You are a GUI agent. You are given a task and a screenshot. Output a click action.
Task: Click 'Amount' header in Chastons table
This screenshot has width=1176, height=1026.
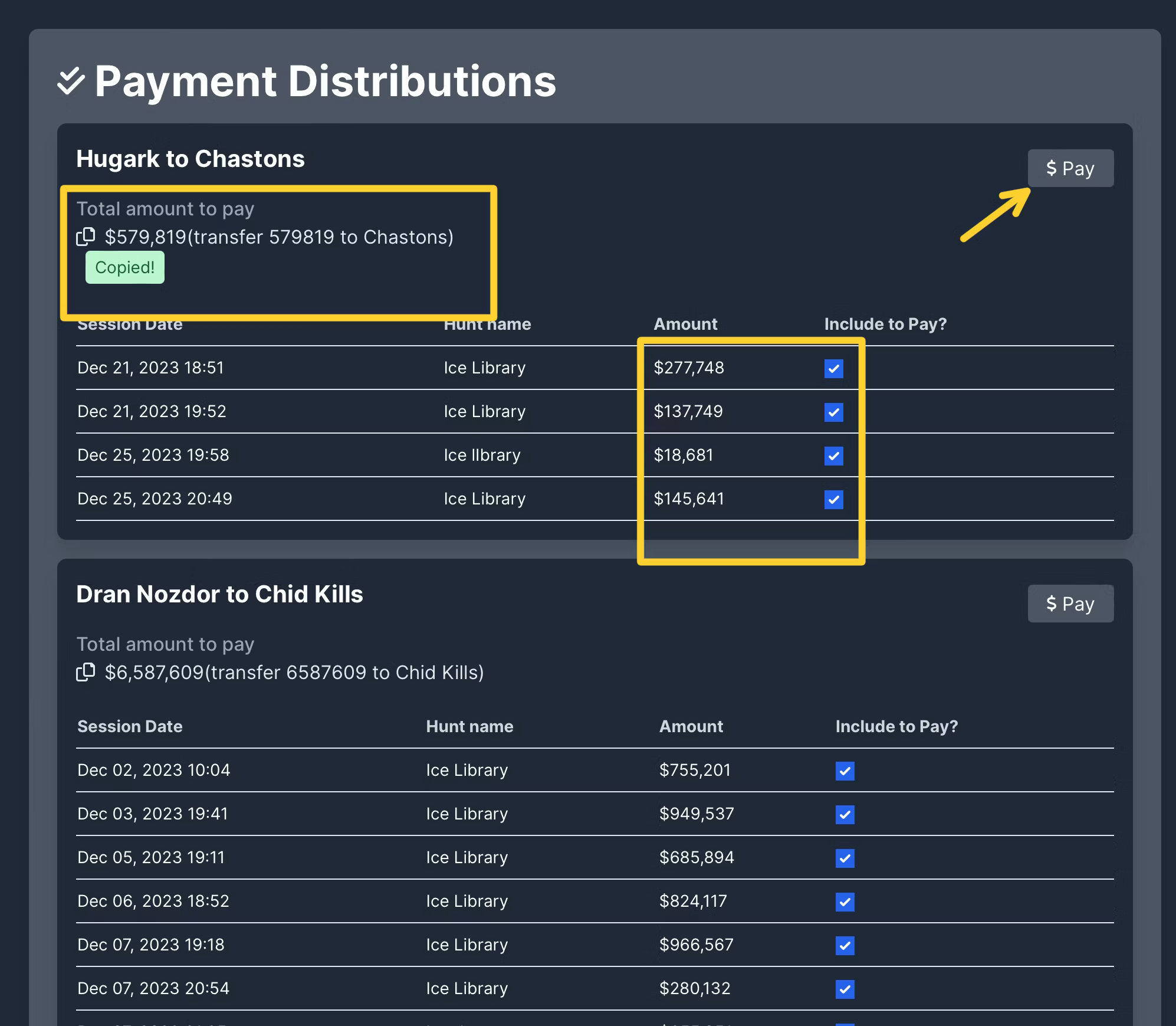coord(685,324)
